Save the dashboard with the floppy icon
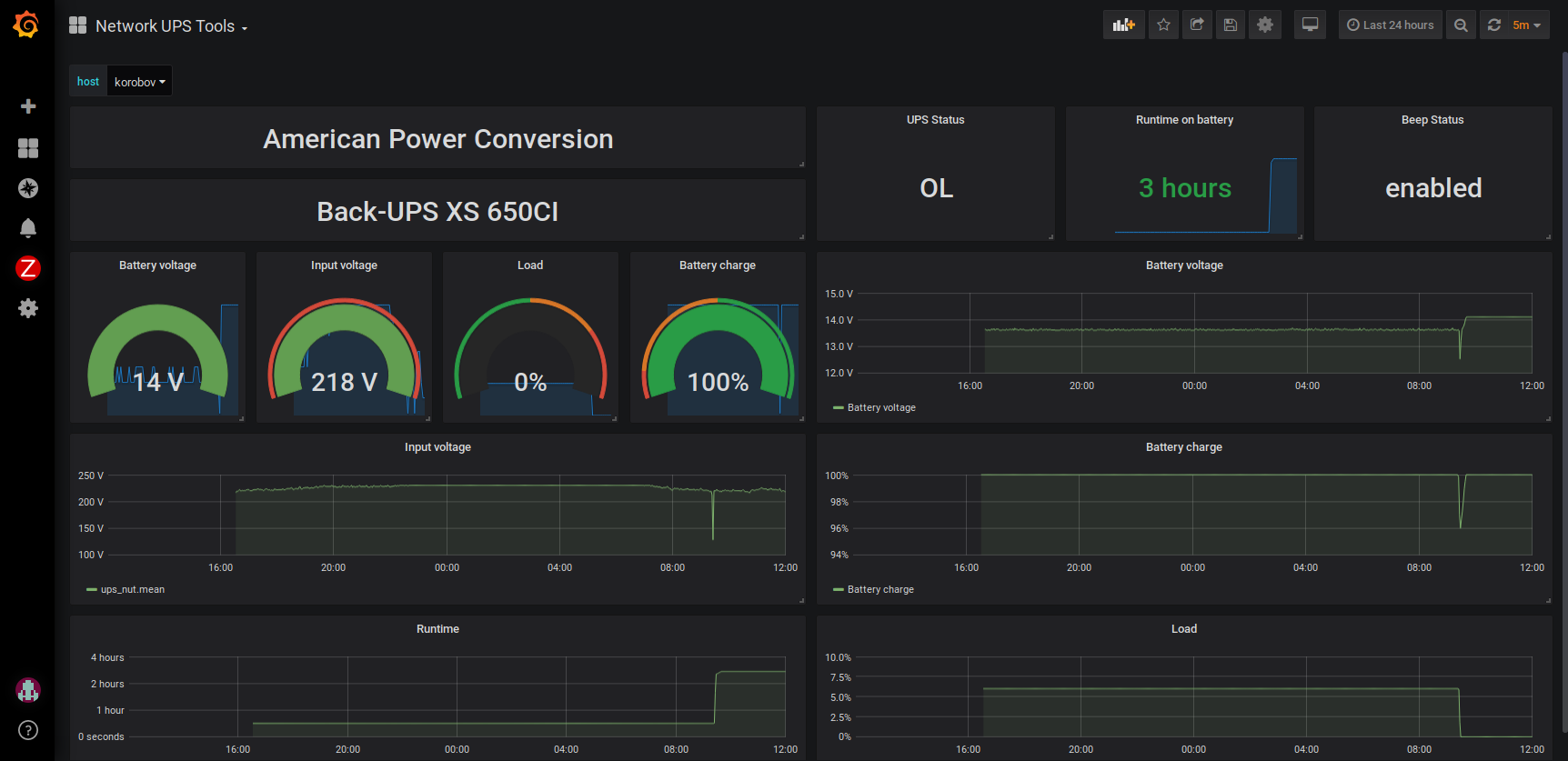This screenshot has width=1568, height=761. pyautogui.click(x=1231, y=25)
